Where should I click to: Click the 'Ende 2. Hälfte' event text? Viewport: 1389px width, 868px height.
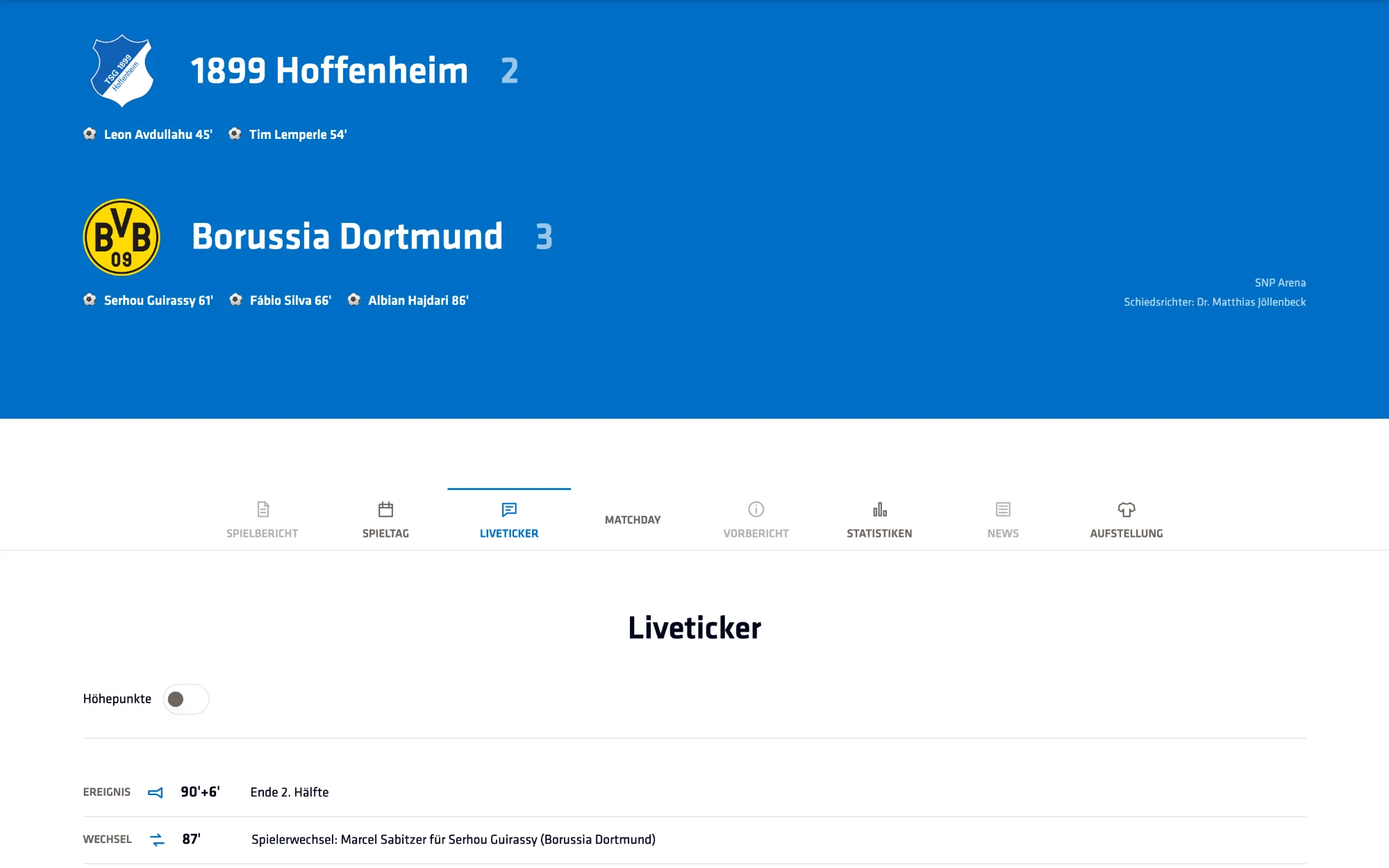click(x=290, y=792)
